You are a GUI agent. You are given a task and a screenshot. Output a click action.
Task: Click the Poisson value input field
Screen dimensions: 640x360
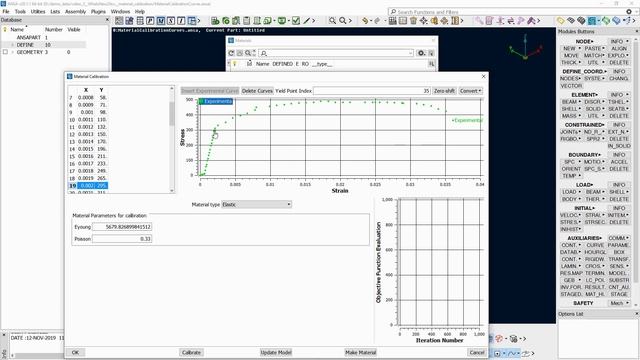click(122, 239)
